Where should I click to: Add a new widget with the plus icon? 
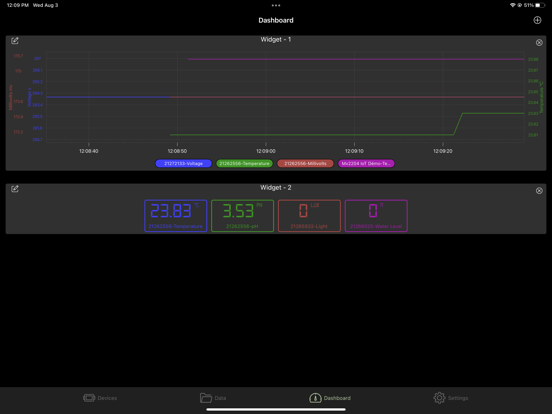tap(537, 20)
